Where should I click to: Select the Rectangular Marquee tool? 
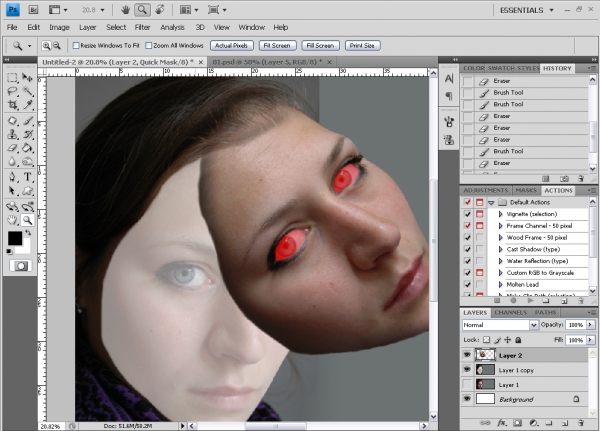(x=12, y=78)
